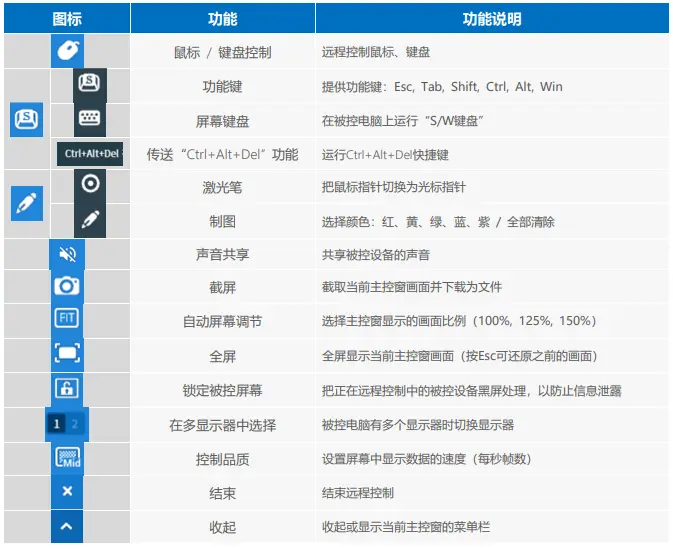Viewport: 673px width, 549px height.
Task: Click the mouse/keyboard control icon
Action: click(67, 51)
